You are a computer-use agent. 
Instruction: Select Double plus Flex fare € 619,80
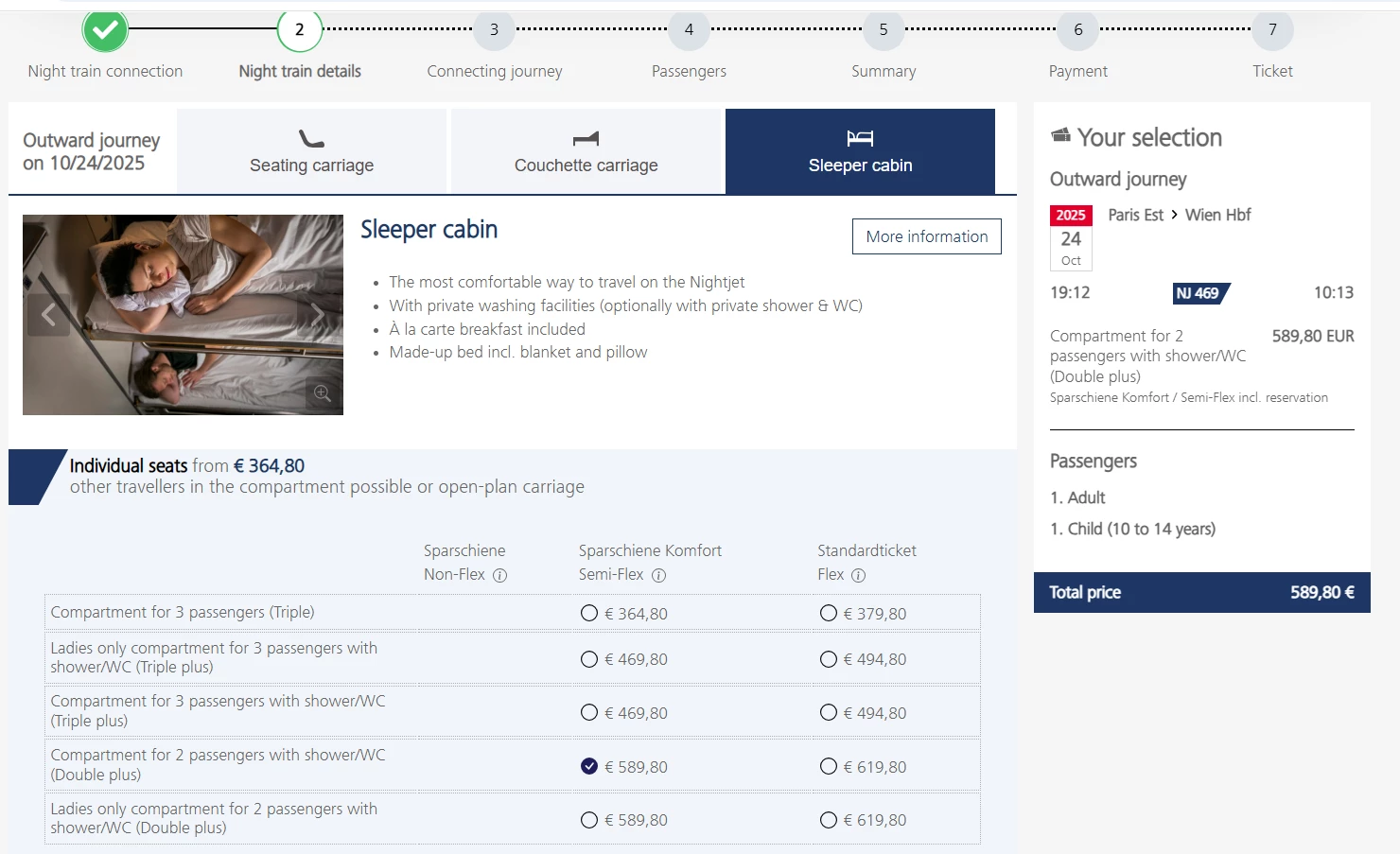point(829,766)
